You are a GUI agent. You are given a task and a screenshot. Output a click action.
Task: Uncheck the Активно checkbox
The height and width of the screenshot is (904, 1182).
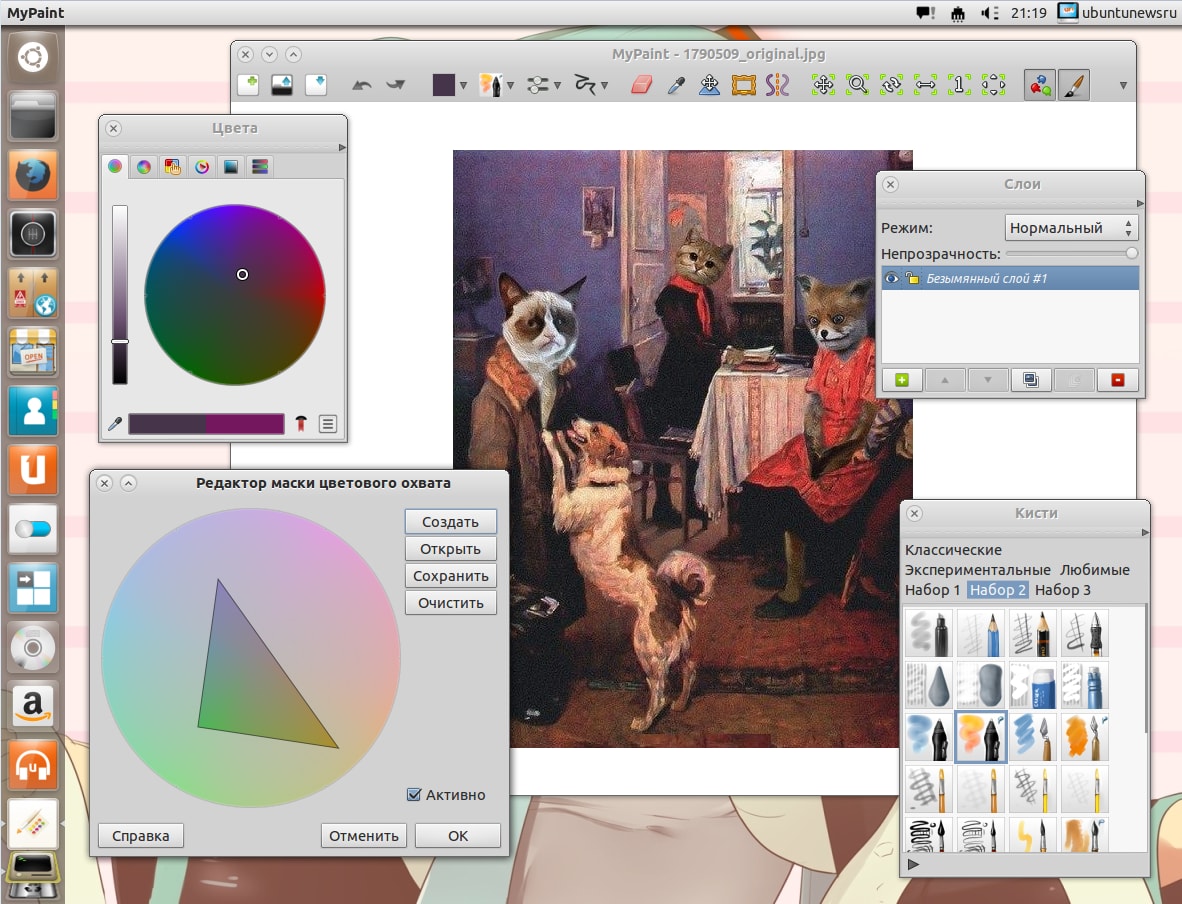414,794
